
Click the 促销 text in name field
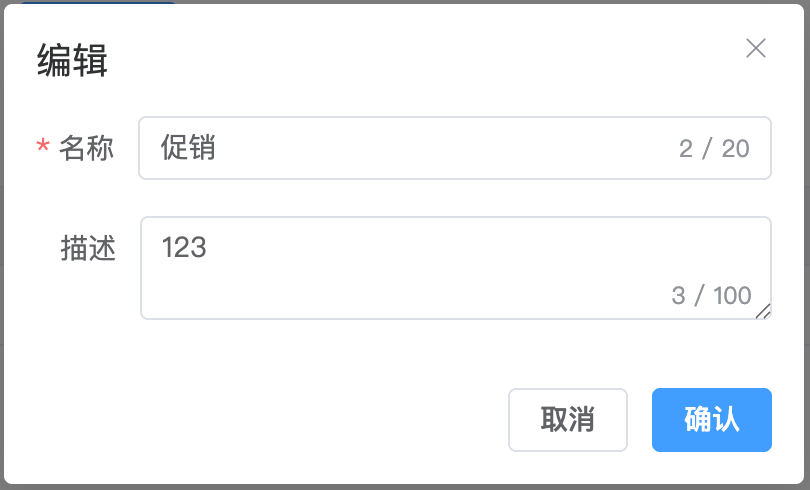189,149
